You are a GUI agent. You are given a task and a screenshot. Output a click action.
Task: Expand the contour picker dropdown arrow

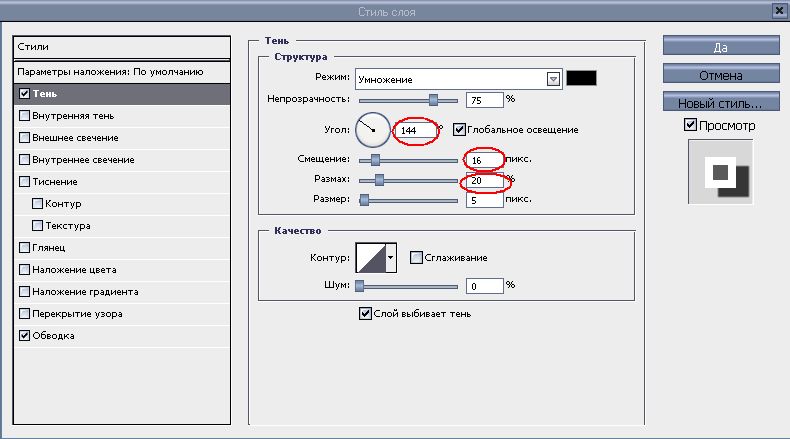click(391, 258)
